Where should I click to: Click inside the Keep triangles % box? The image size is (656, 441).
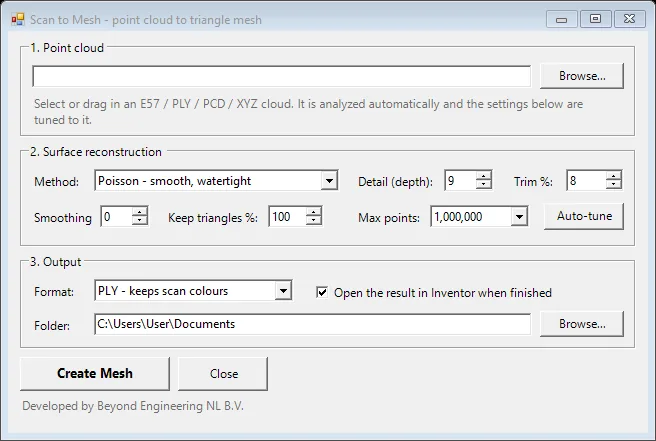click(x=287, y=217)
